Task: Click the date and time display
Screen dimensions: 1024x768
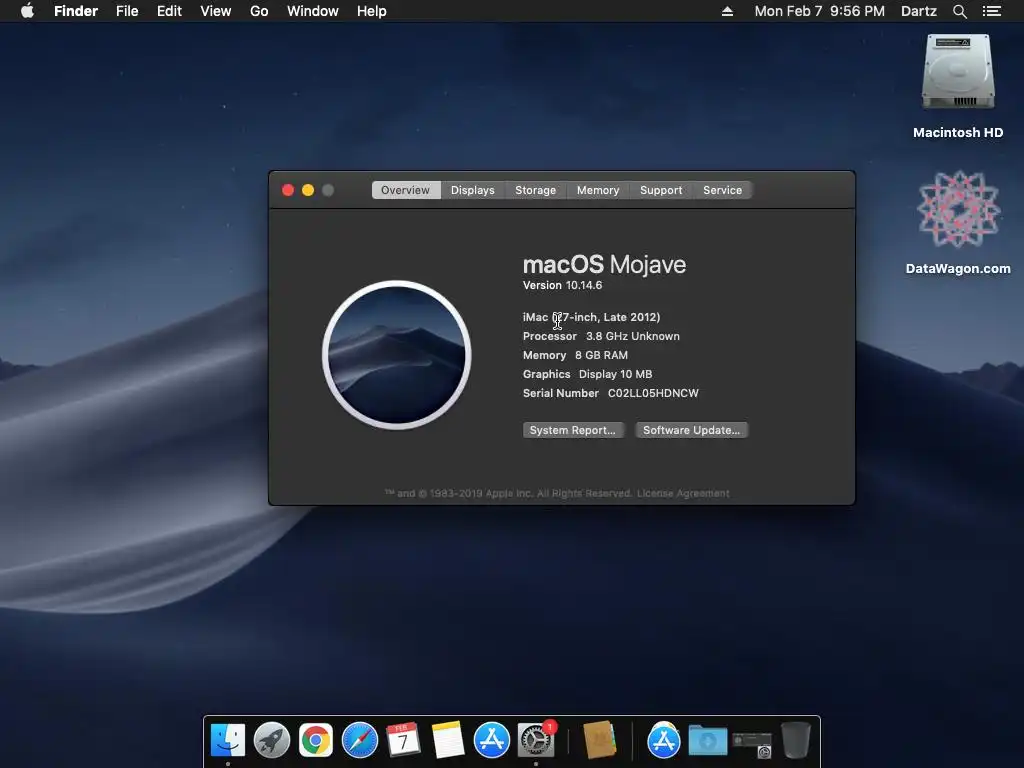Action: tap(820, 11)
